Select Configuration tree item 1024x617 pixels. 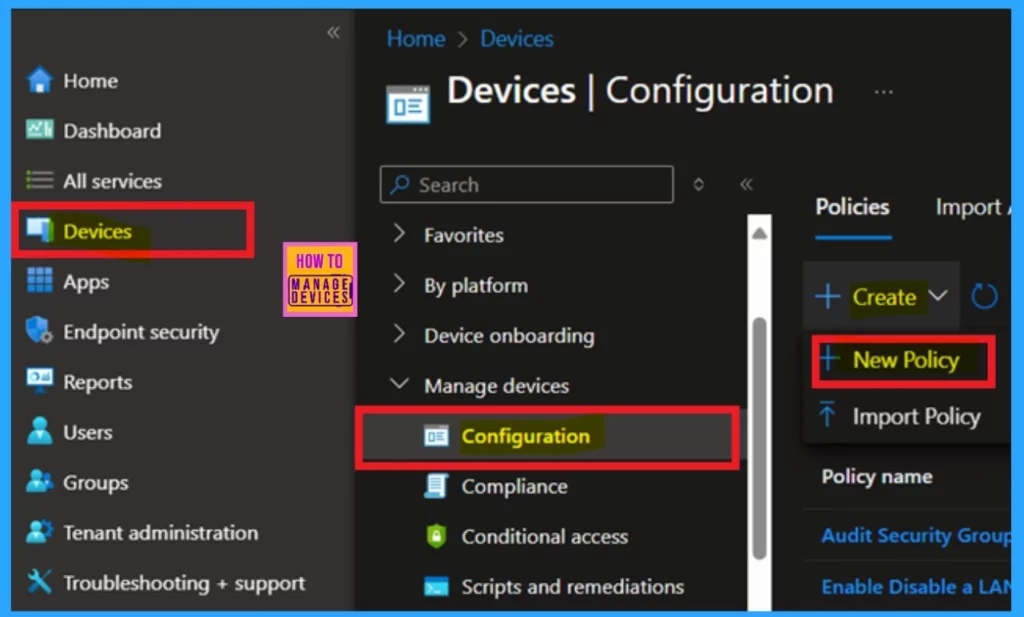pyautogui.click(x=526, y=435)
